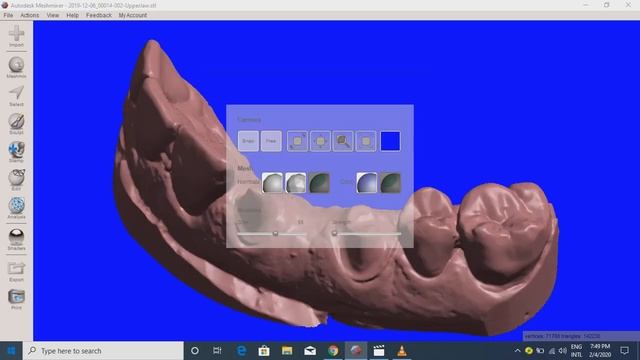Open the Help menu
This screenshot has height=360, width=640.
tap(73, 15)
